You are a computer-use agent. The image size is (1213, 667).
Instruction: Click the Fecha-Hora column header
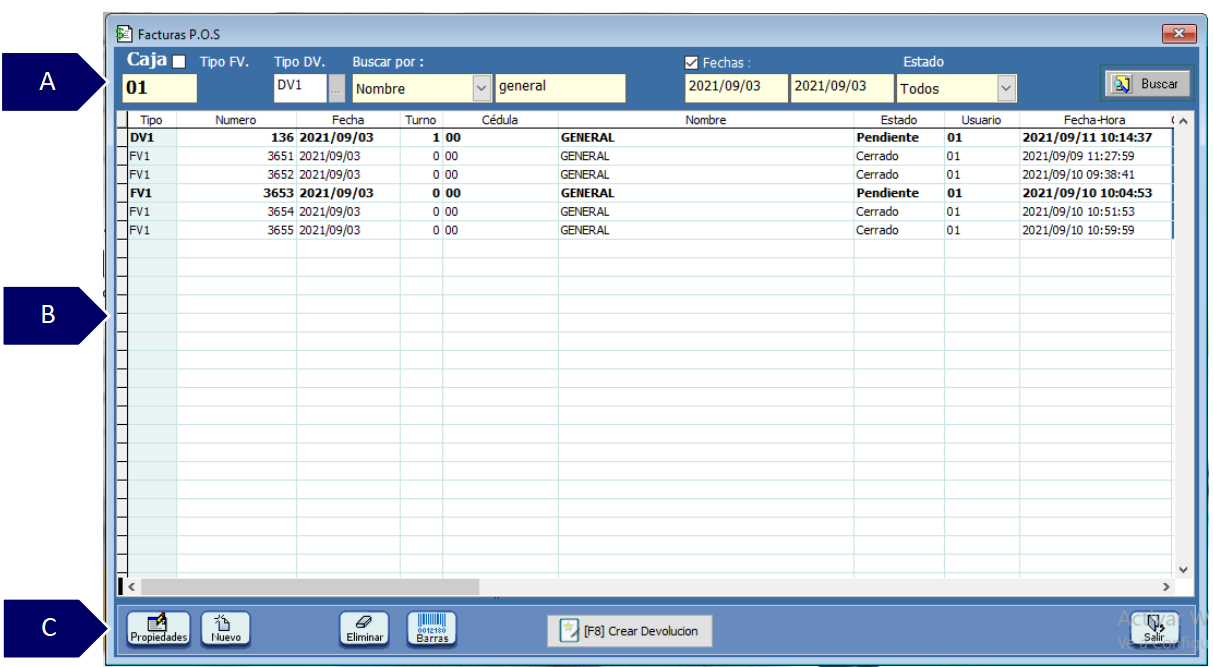pyautogui.click(x=1094, y=120)
